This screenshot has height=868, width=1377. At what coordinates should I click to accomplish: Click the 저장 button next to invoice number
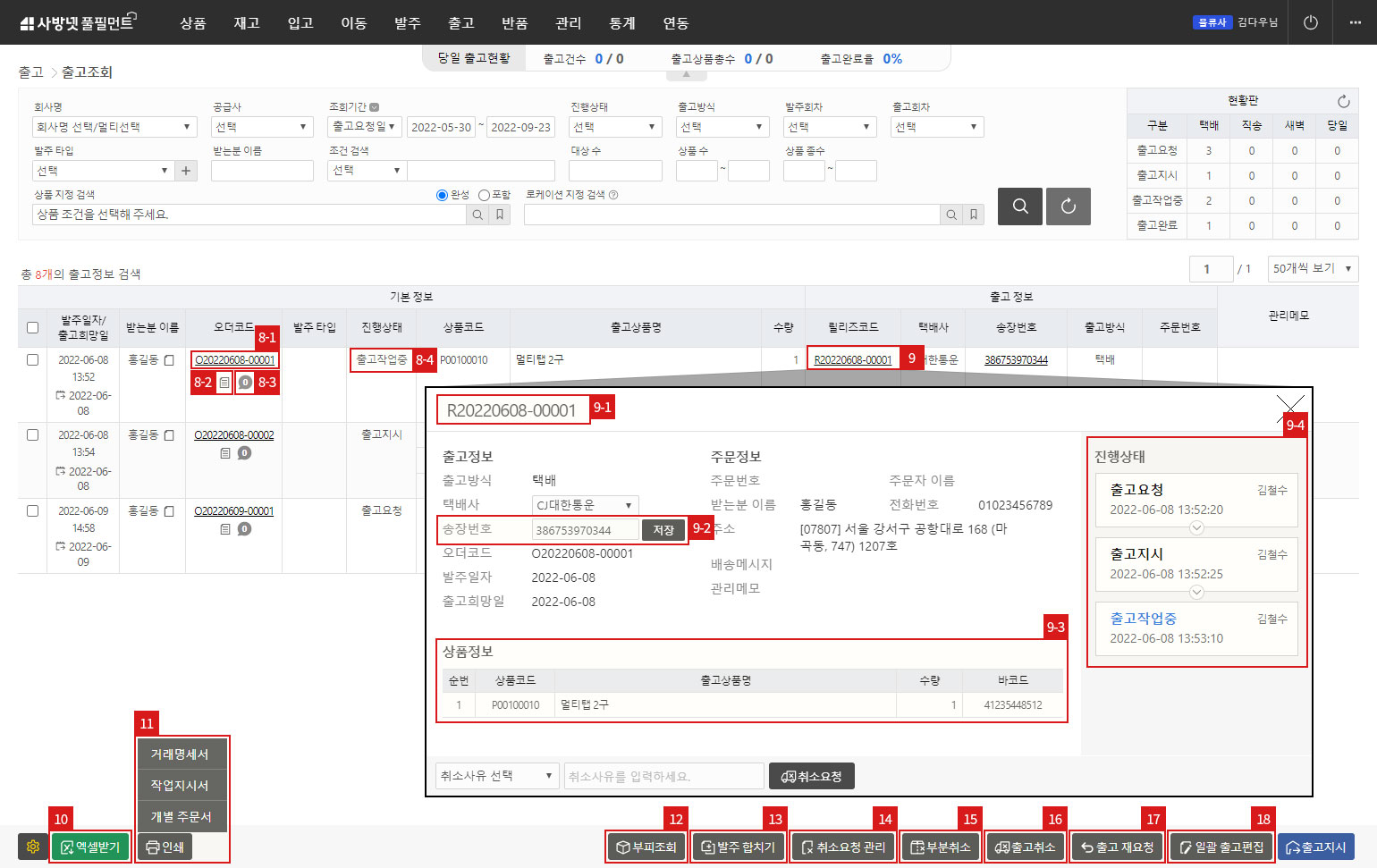tap(663, 529)
